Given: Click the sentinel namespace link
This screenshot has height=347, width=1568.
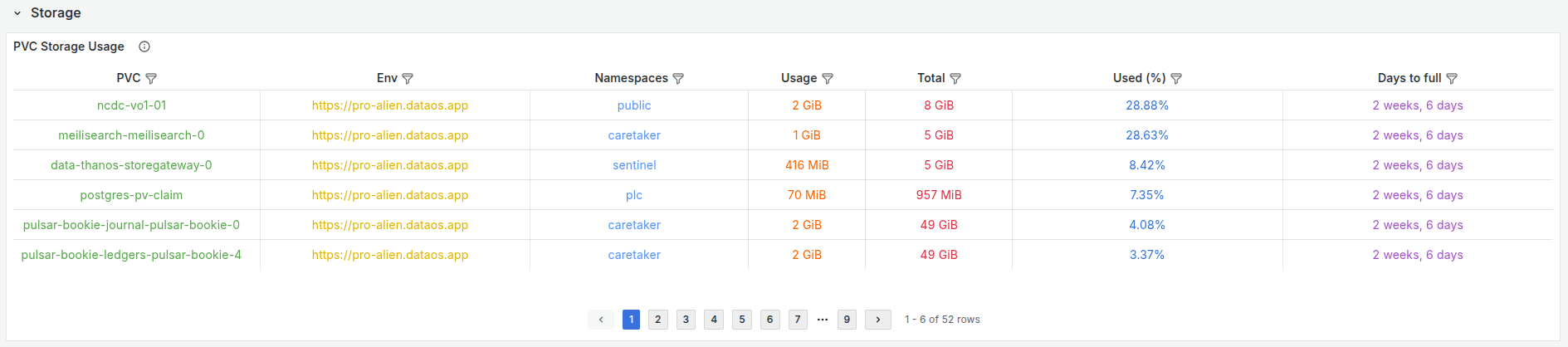Looking at the screenshot, I should click(x=634, y=165).
